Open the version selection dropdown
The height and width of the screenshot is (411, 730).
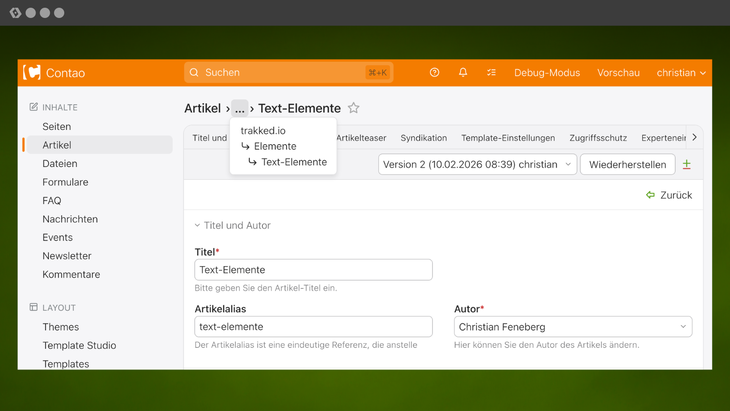(477, 164)
